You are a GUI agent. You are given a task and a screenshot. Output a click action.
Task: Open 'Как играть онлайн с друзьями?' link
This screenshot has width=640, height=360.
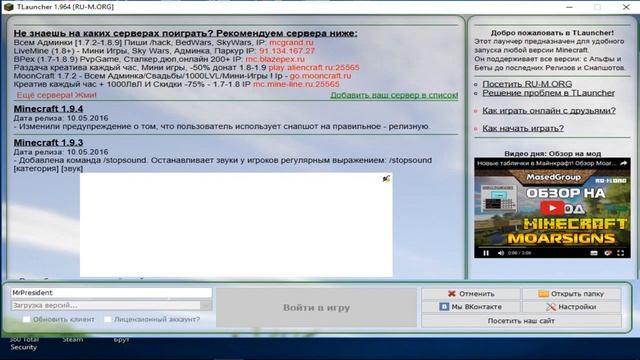[x=549, y=111]
